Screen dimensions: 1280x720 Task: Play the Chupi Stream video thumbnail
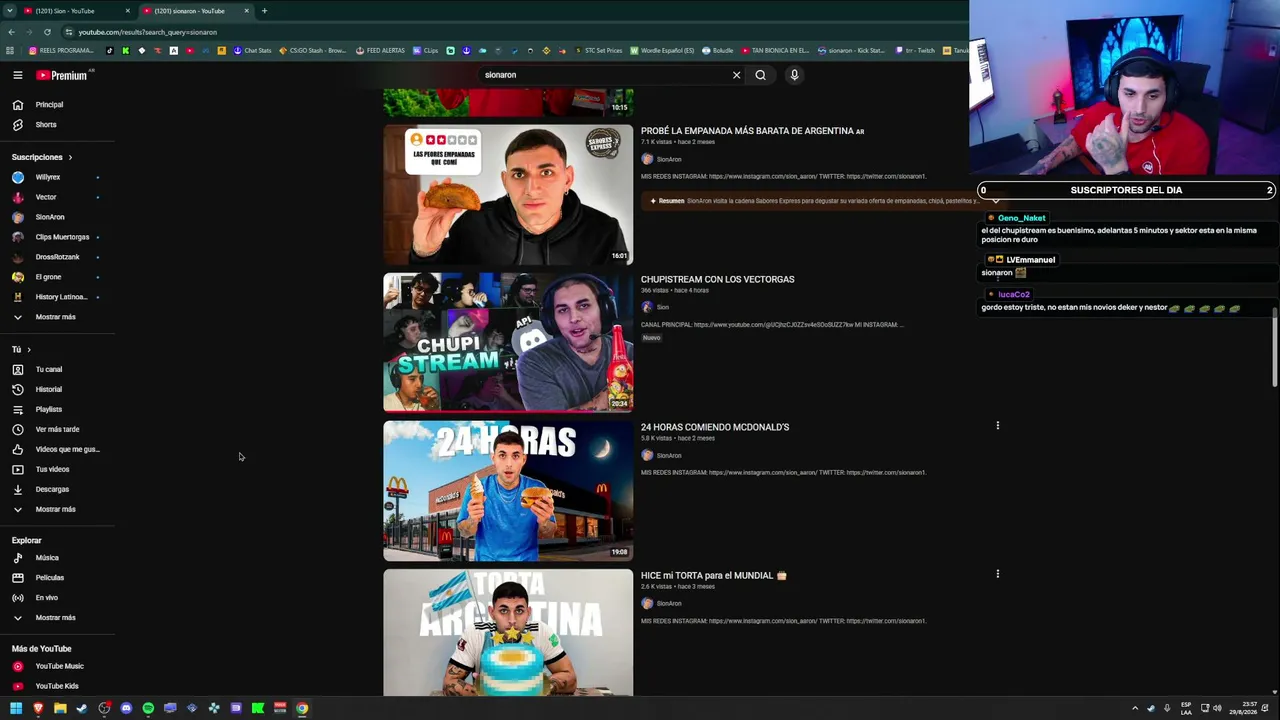coord(508,342)
